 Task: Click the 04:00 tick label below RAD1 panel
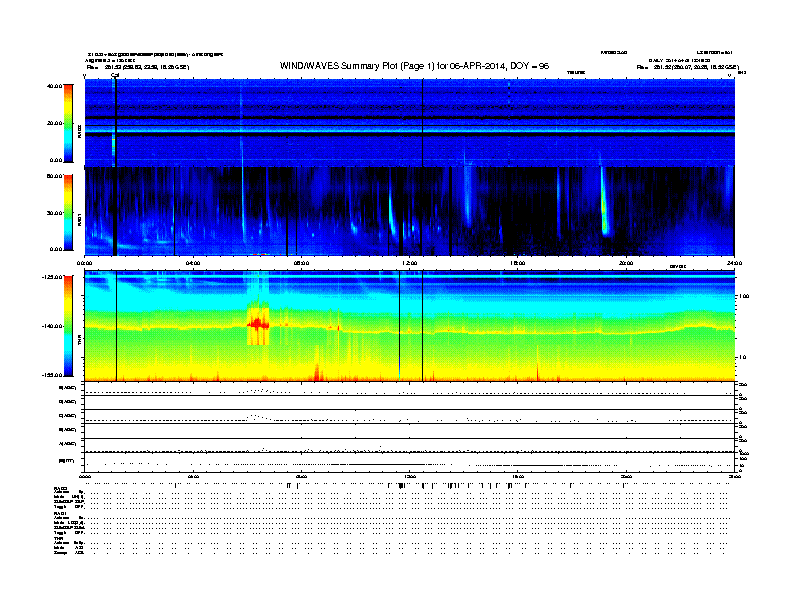point(193,263)
